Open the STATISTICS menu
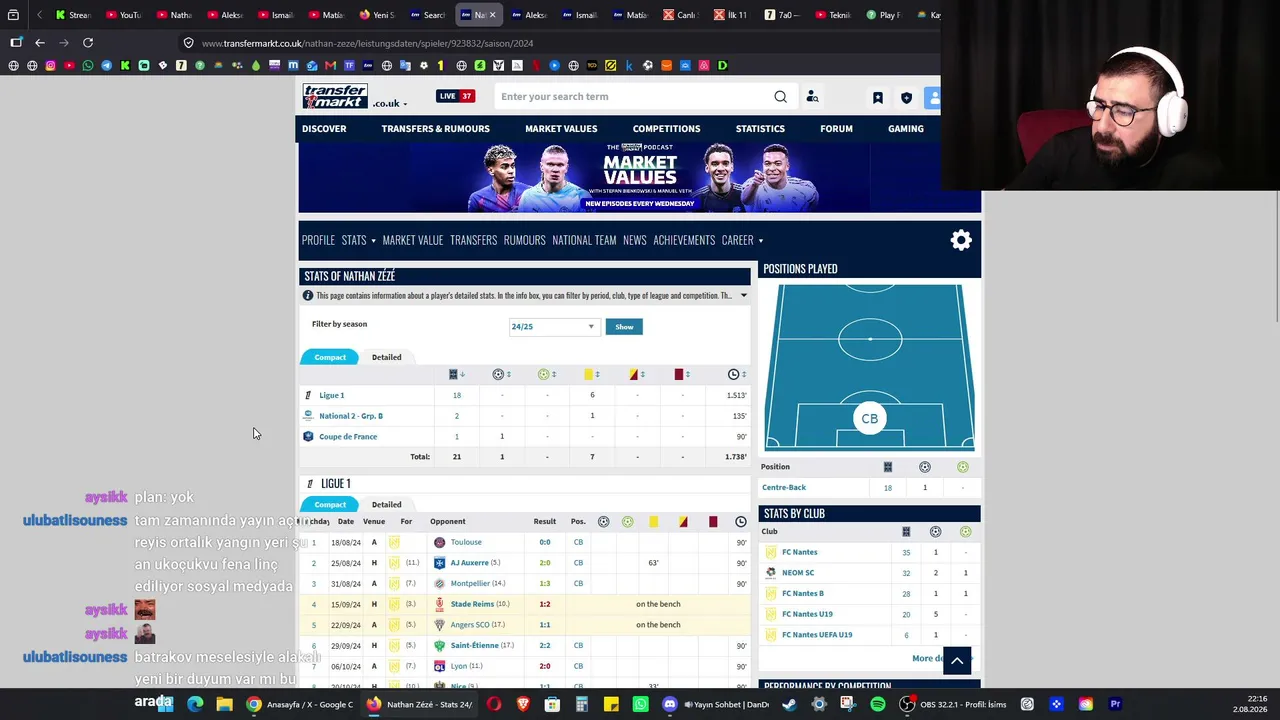Screen dimensions: 1280x720 (x=760, y=129)
